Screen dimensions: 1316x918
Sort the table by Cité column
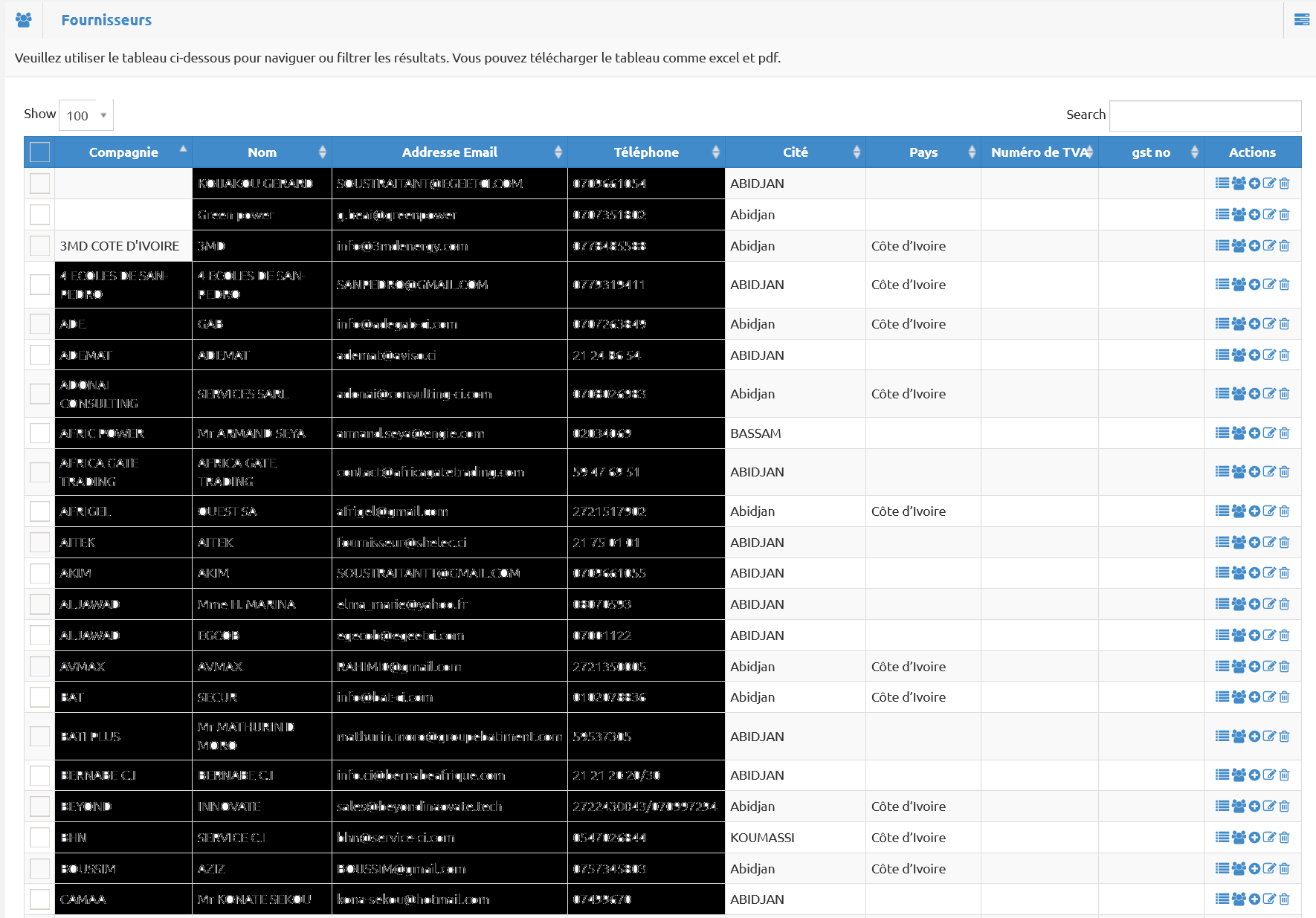tap(795, 152)
